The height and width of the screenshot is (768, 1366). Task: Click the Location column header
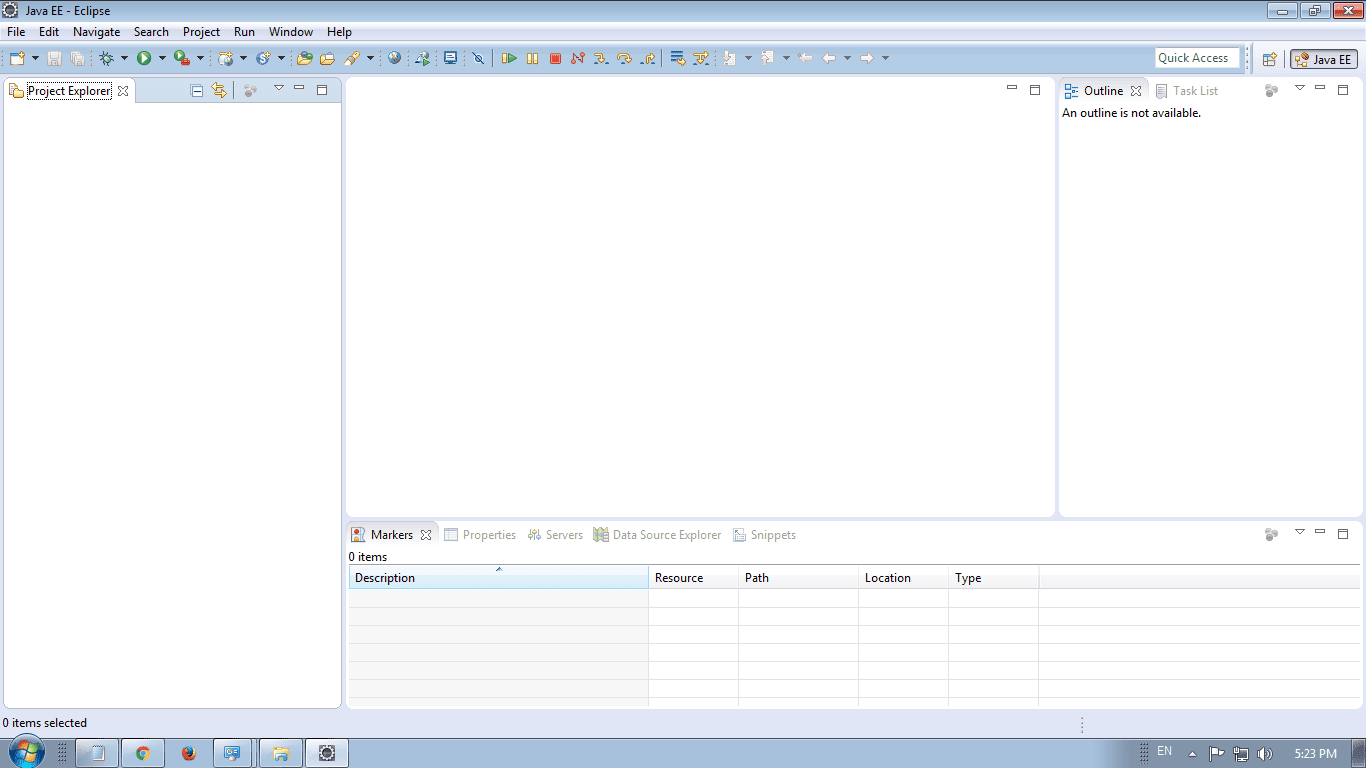coord(903,578)
